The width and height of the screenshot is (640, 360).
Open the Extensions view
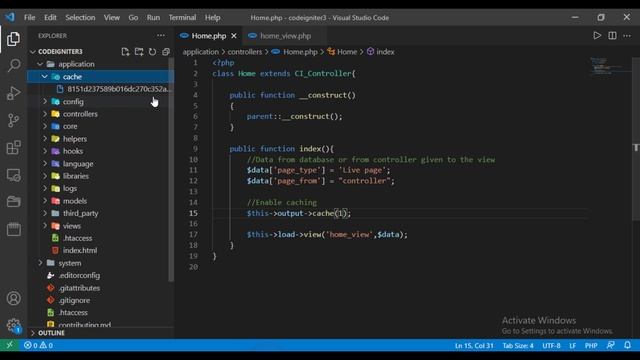tap(13, 147)
